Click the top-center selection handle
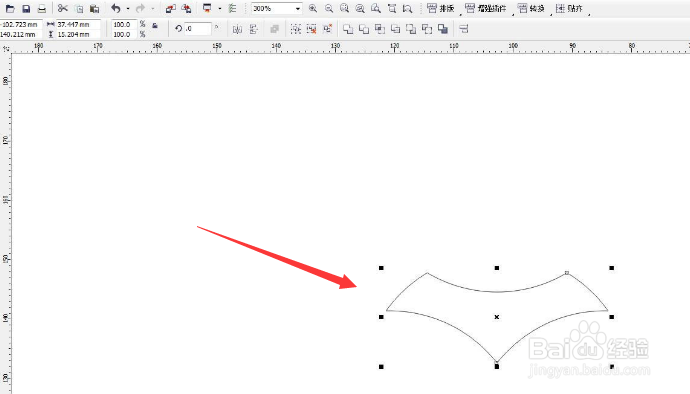 click(497, 268)
